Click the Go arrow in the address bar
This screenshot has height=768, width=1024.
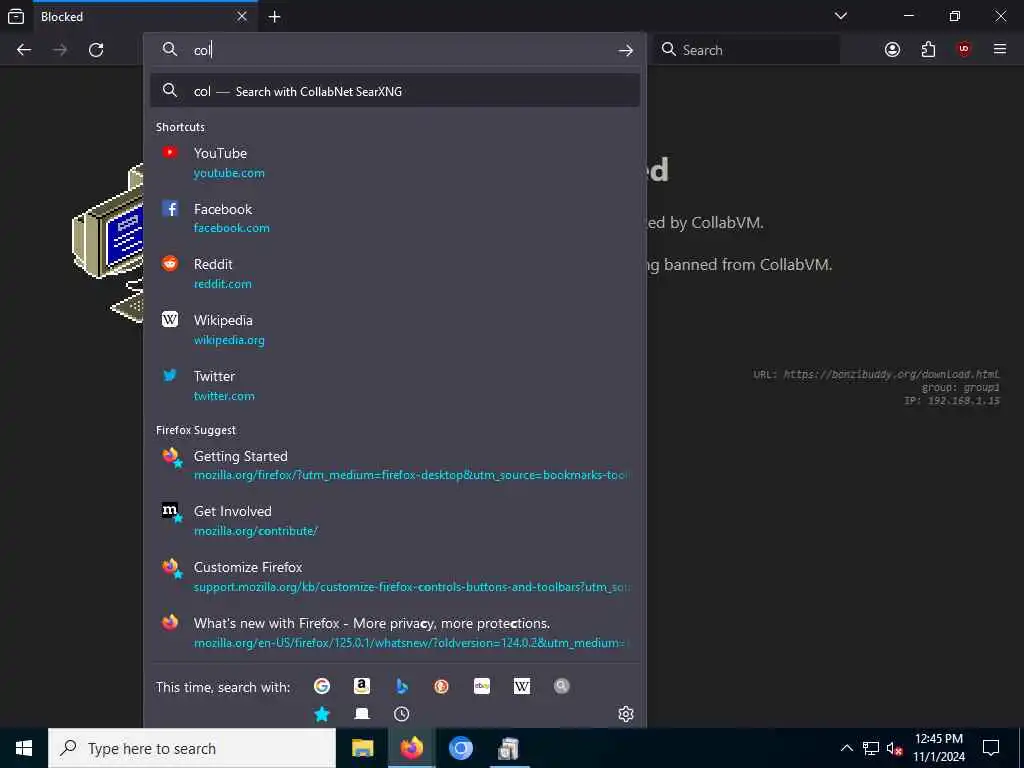pyautogui.click(x=626, y=50)
